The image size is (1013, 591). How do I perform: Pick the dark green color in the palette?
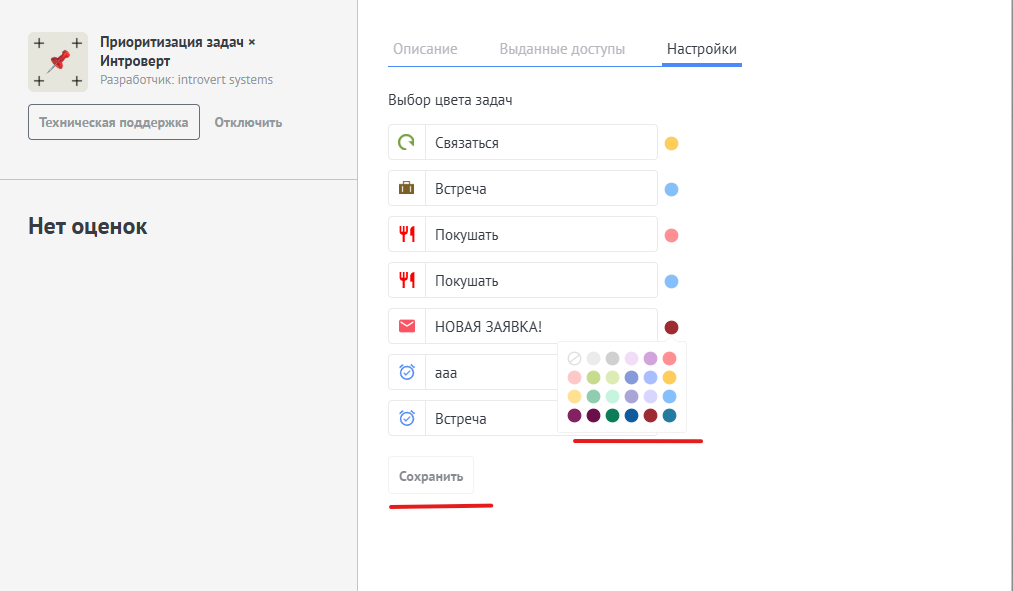coord(612,415)
